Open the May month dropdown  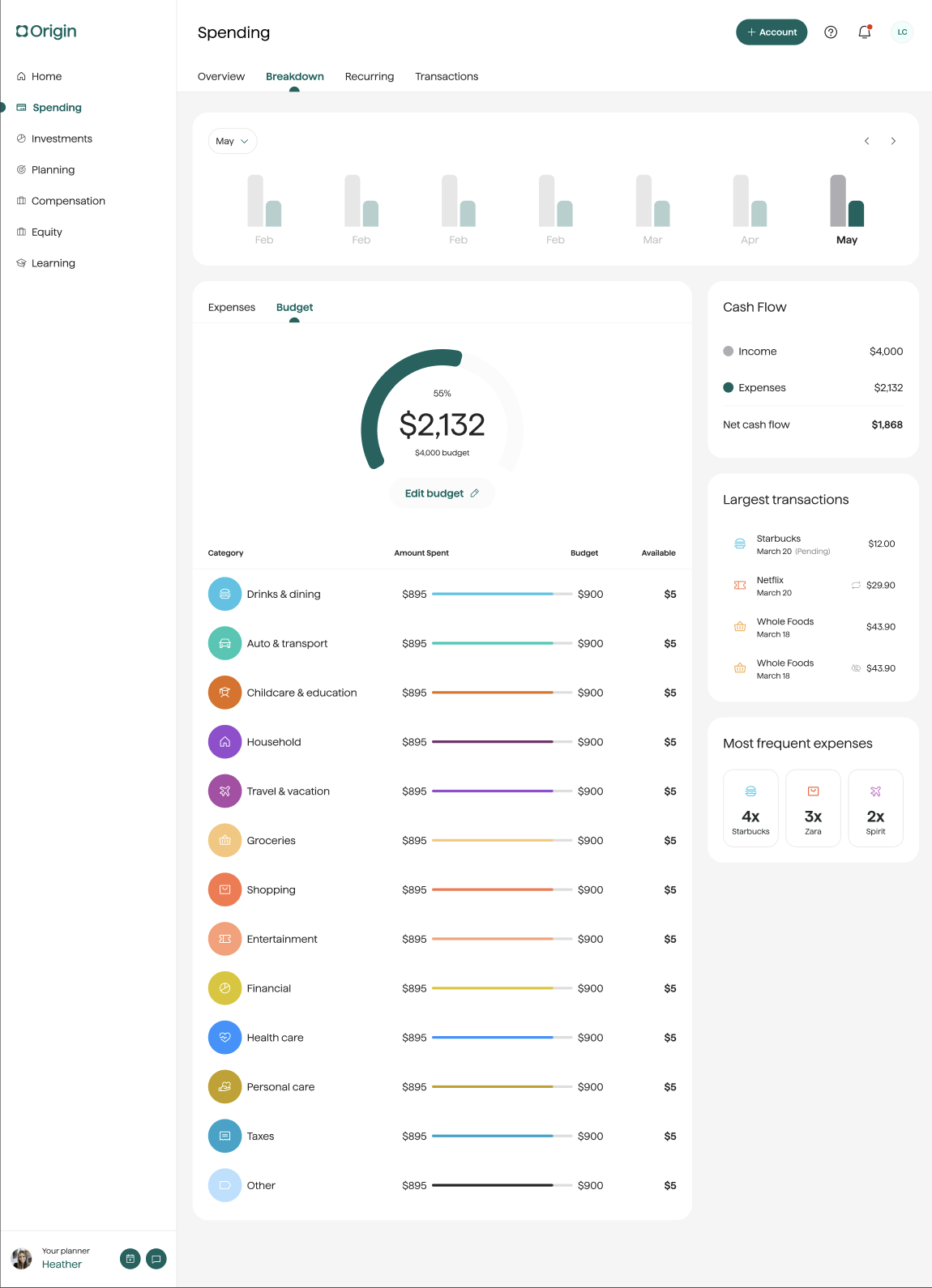(x=233, y=141)
